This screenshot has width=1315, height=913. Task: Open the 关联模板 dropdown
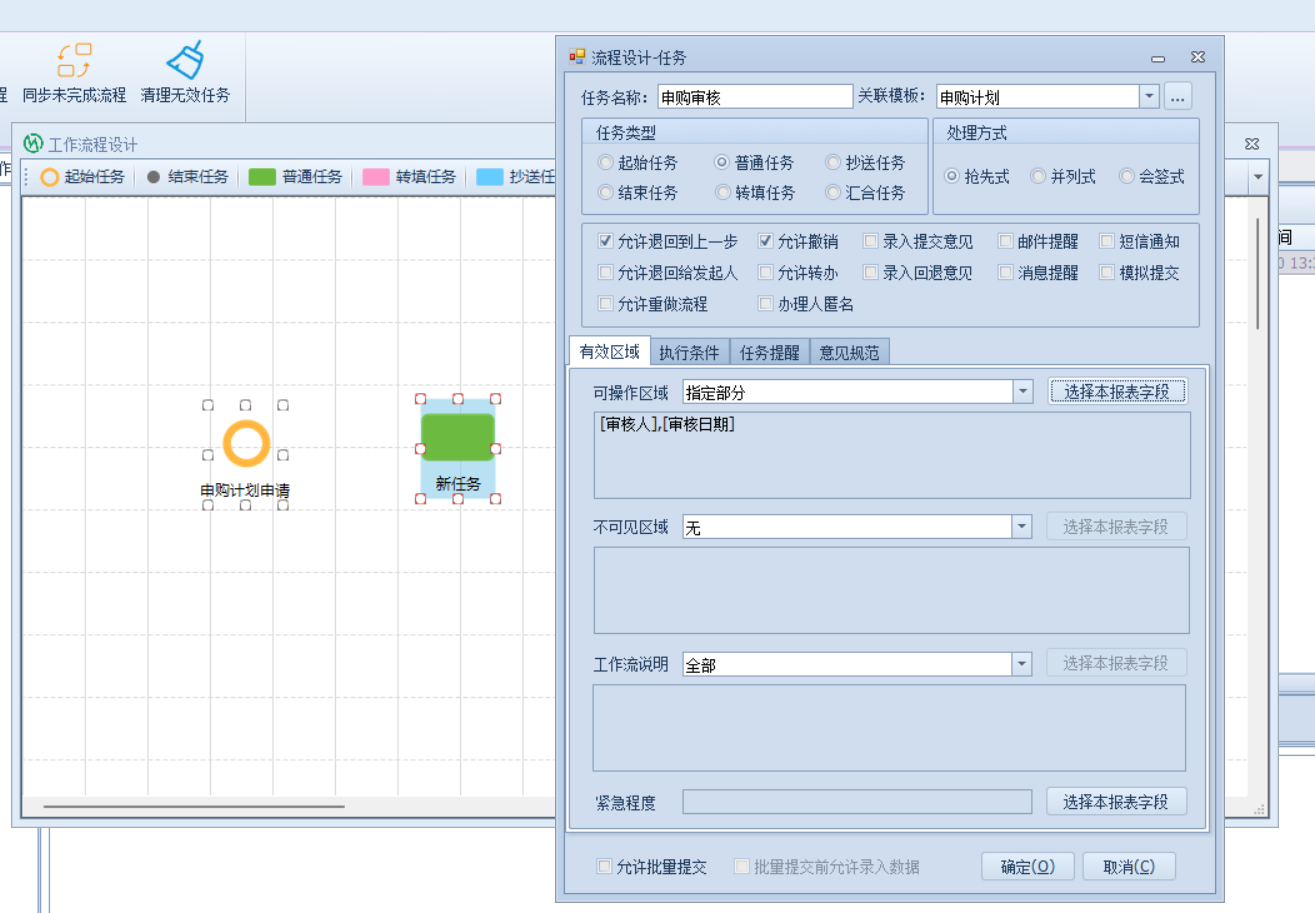(1149, 97)
